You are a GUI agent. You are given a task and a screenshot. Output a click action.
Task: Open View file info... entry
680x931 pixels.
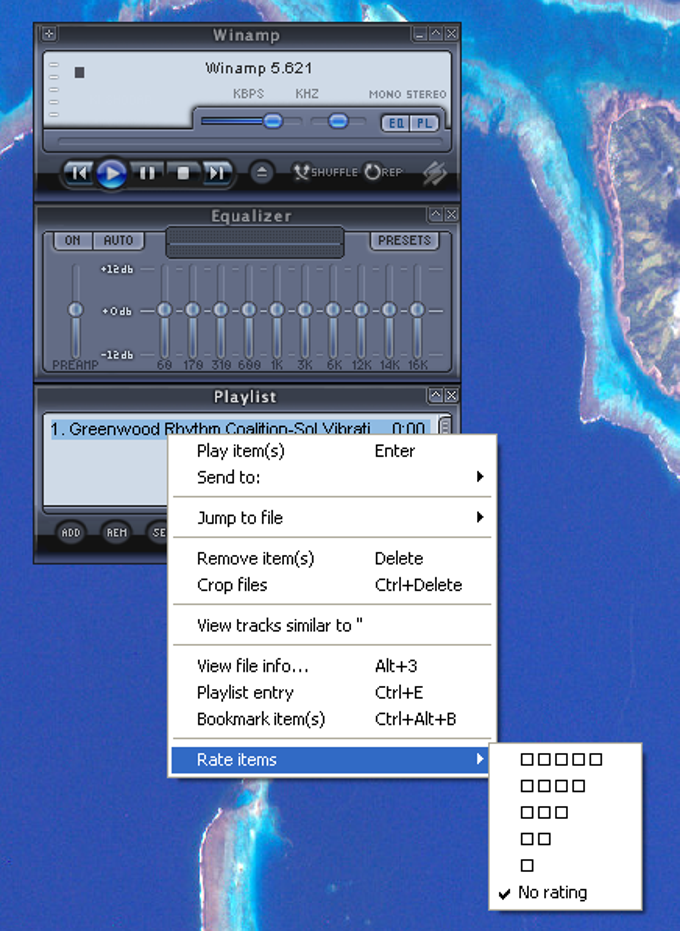[333, 666]
